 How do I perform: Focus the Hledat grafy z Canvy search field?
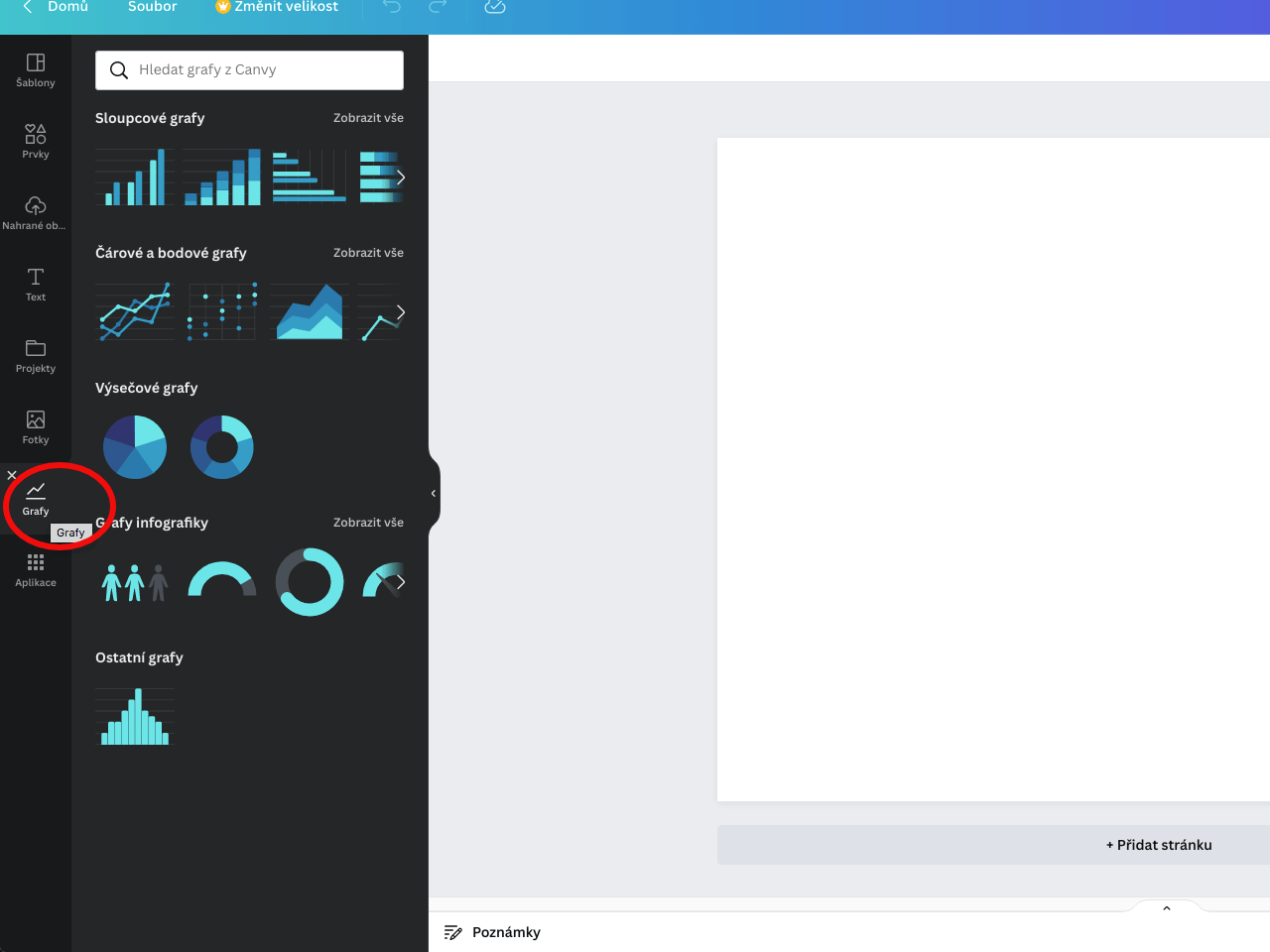coord(249,70)
